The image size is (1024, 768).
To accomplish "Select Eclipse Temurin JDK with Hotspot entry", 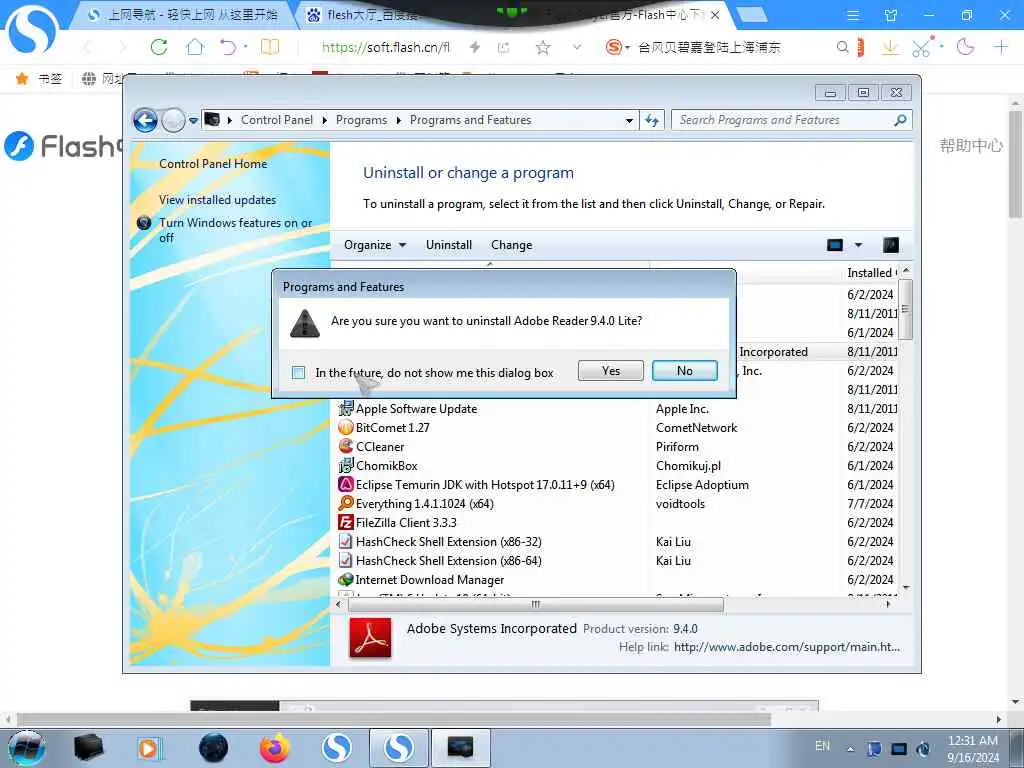I will coord(485,485).
